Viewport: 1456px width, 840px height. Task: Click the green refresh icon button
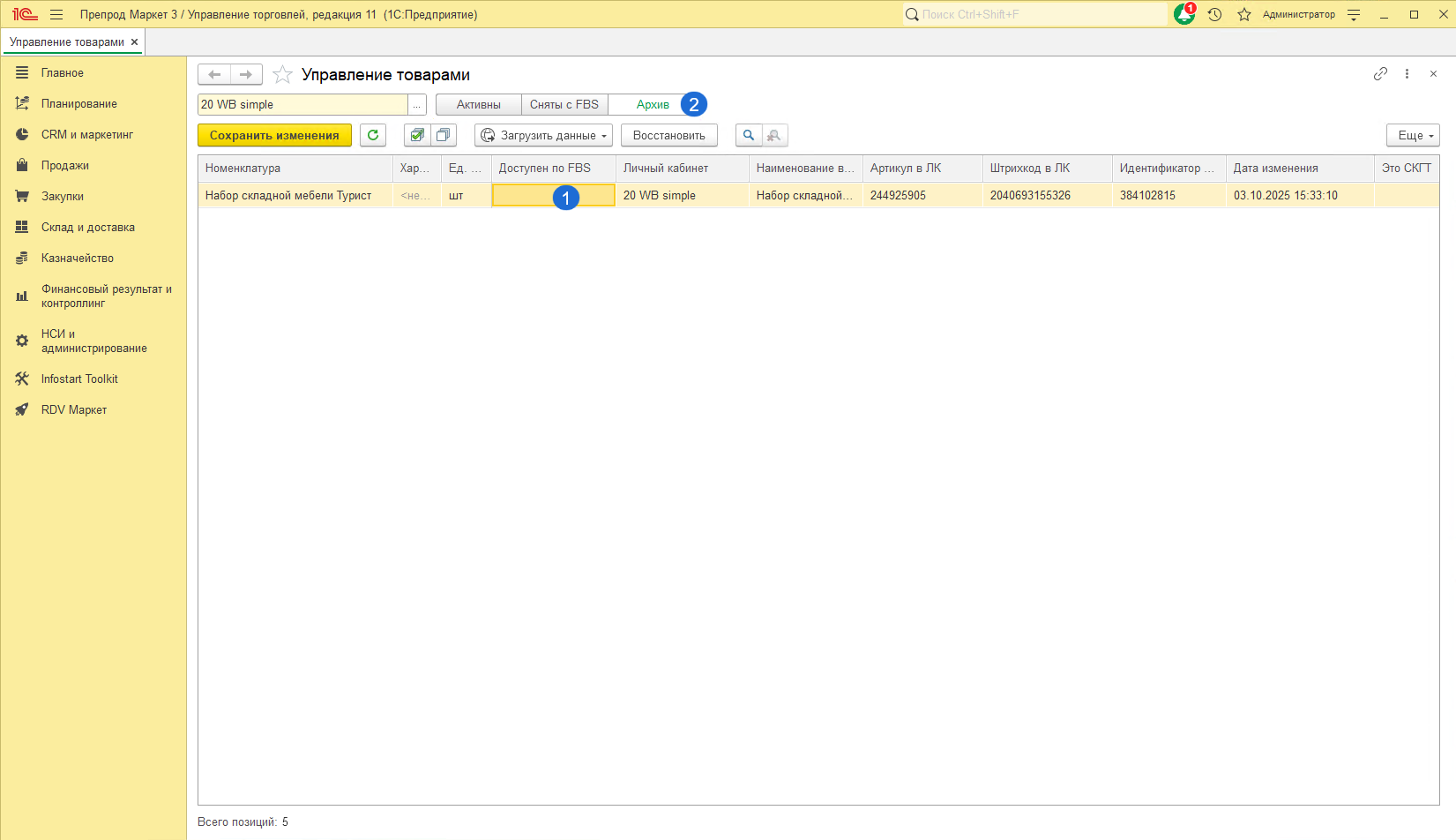click(373, 135)
